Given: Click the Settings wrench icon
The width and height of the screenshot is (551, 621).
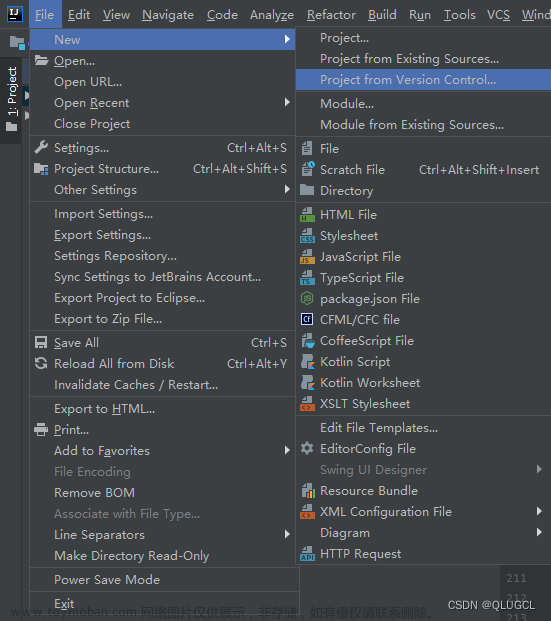Looking at the screenshot, I should click(41, 147).
